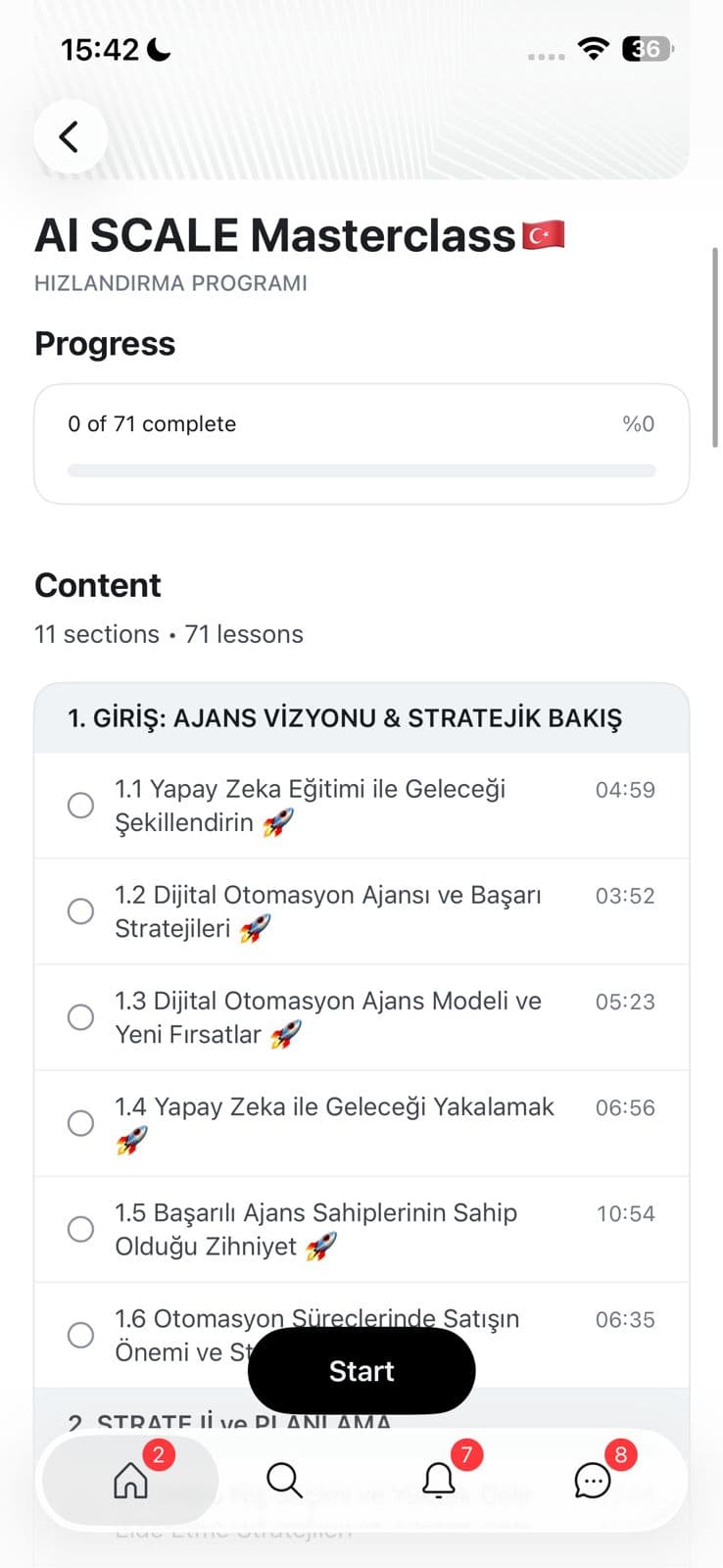This screenshot has width=723, height=1568.
Task: Mark lesson 1.3 as complete
Action: 80,1017
